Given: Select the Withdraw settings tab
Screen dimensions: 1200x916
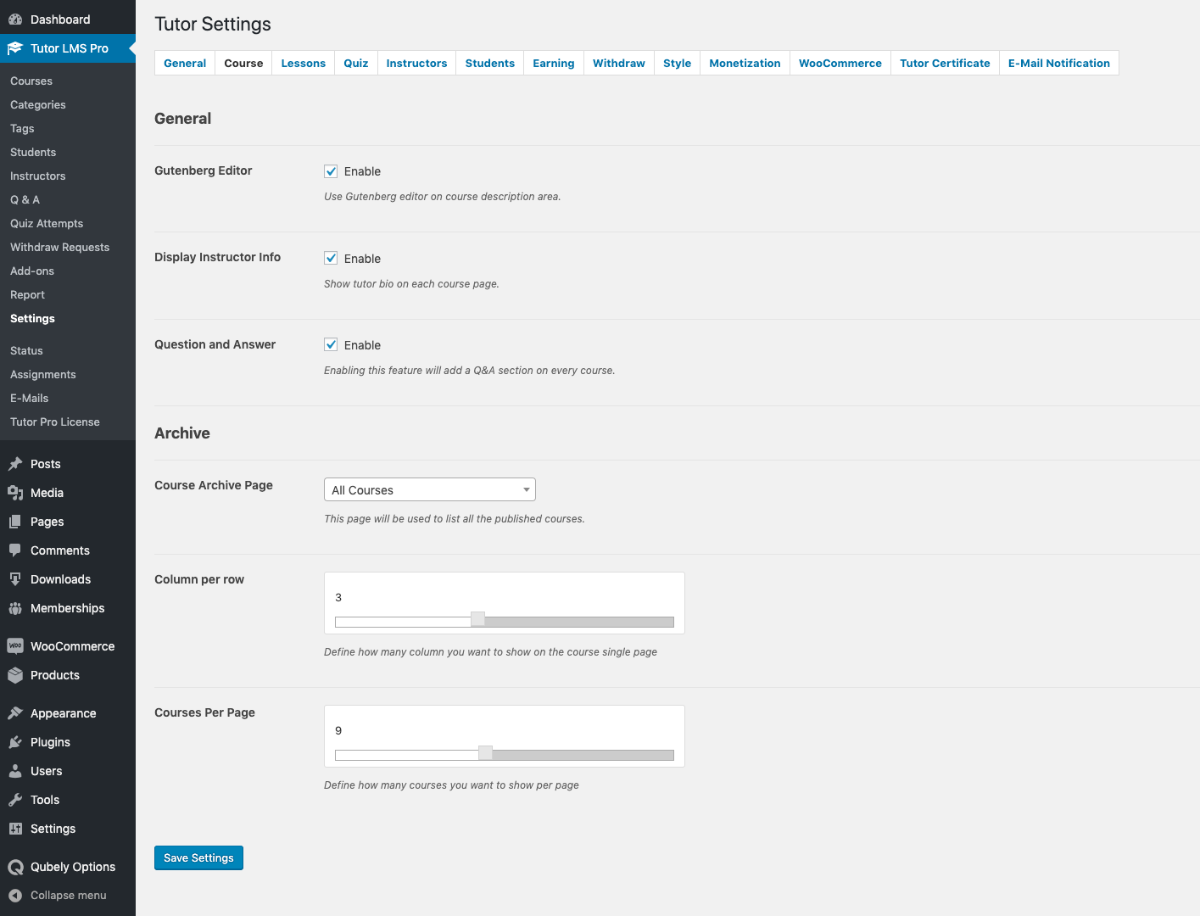Looking at the screenshot, I should pos(619,63).
